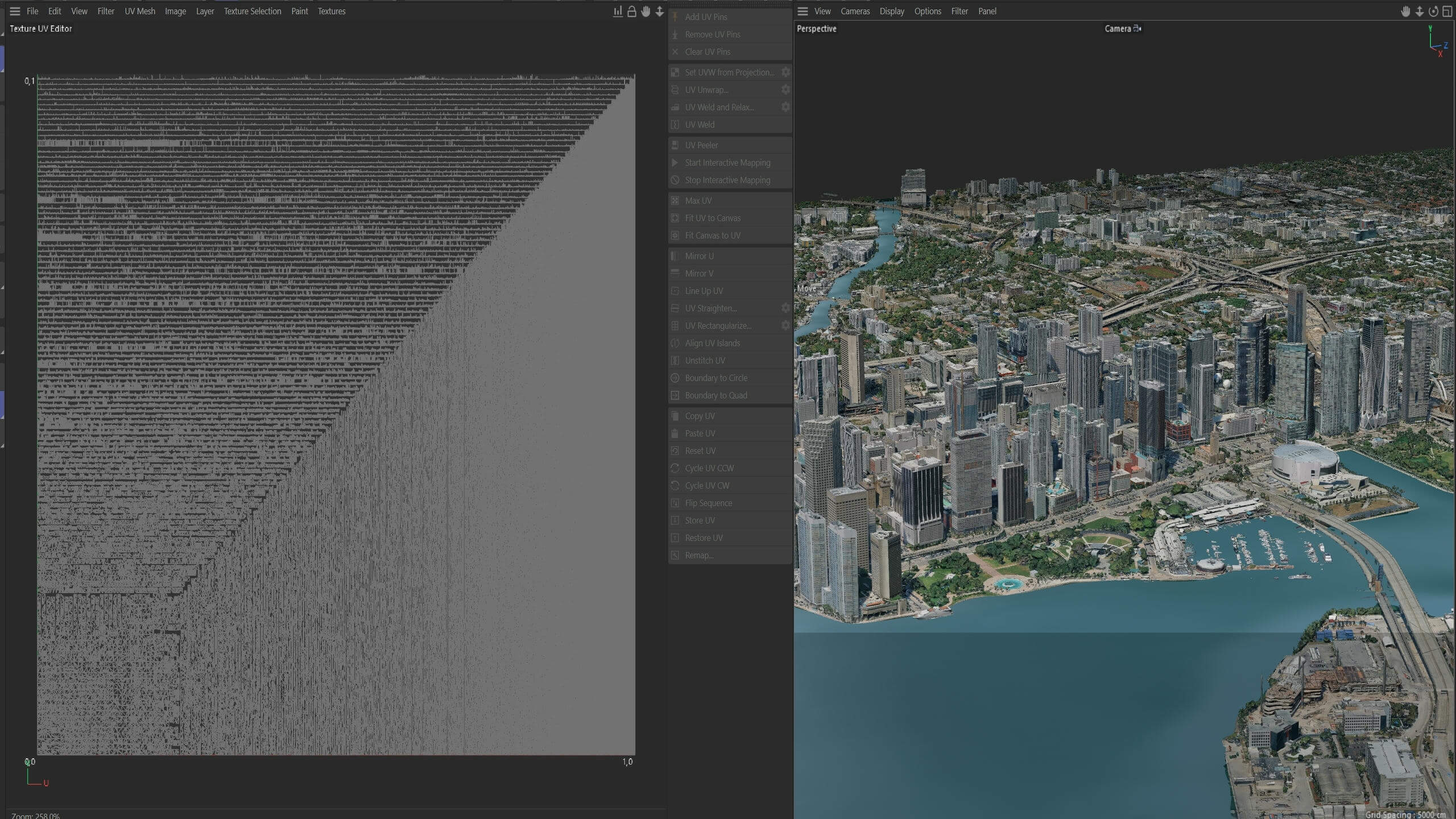The image size is (1456, 819).
Task: Open the Layer menu
Action: pos(205,11)
